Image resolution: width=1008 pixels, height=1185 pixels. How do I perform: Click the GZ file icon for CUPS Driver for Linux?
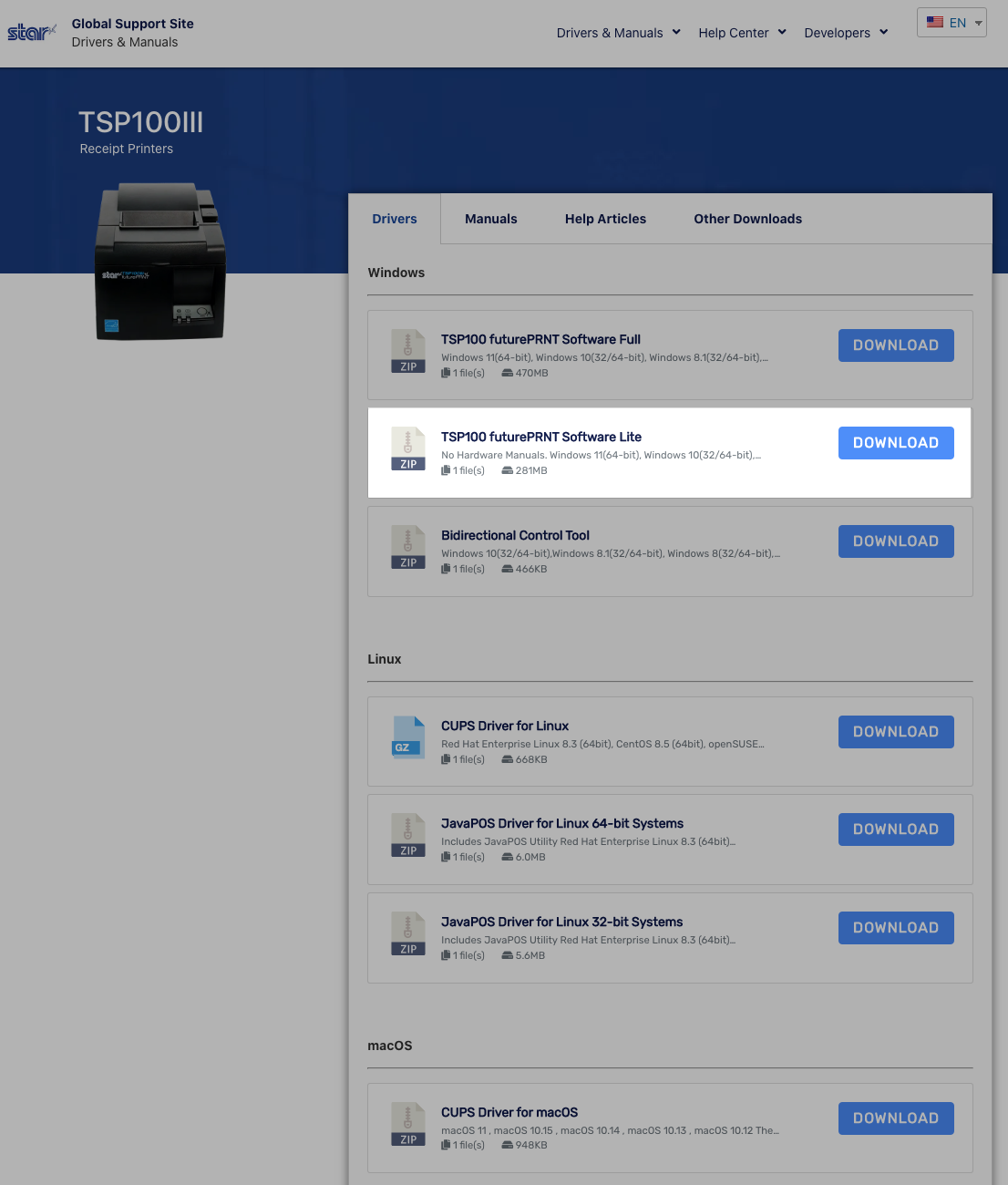[407, 737]
